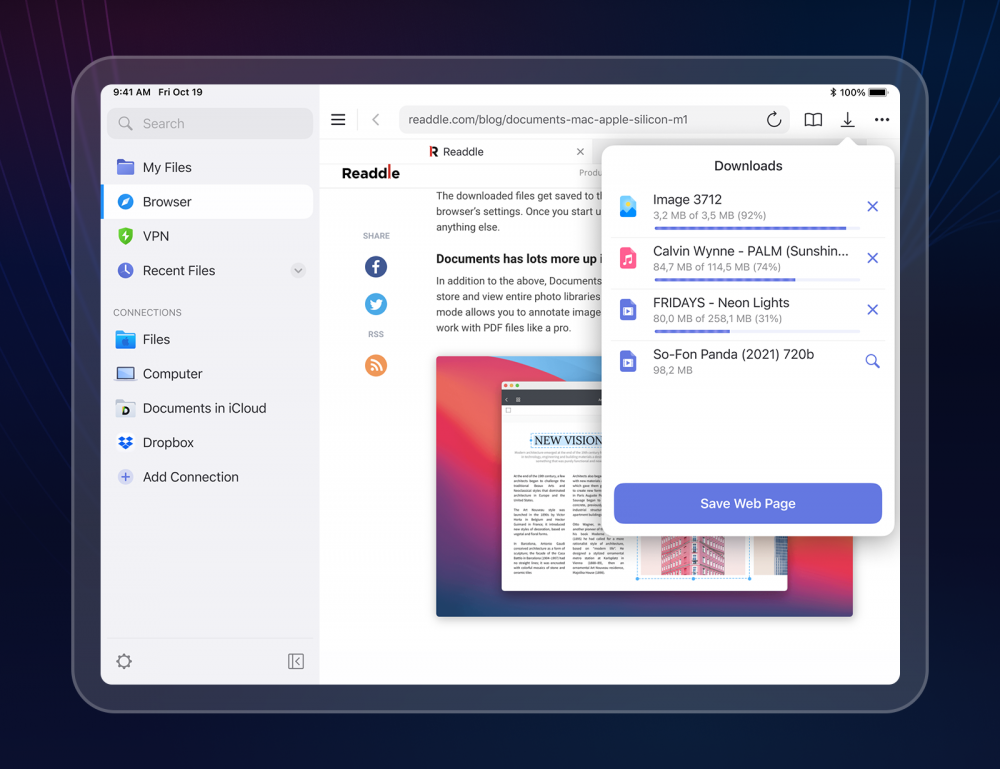Click the video file icon for FRIDAYS - Neon Lights

coord(628,310)
